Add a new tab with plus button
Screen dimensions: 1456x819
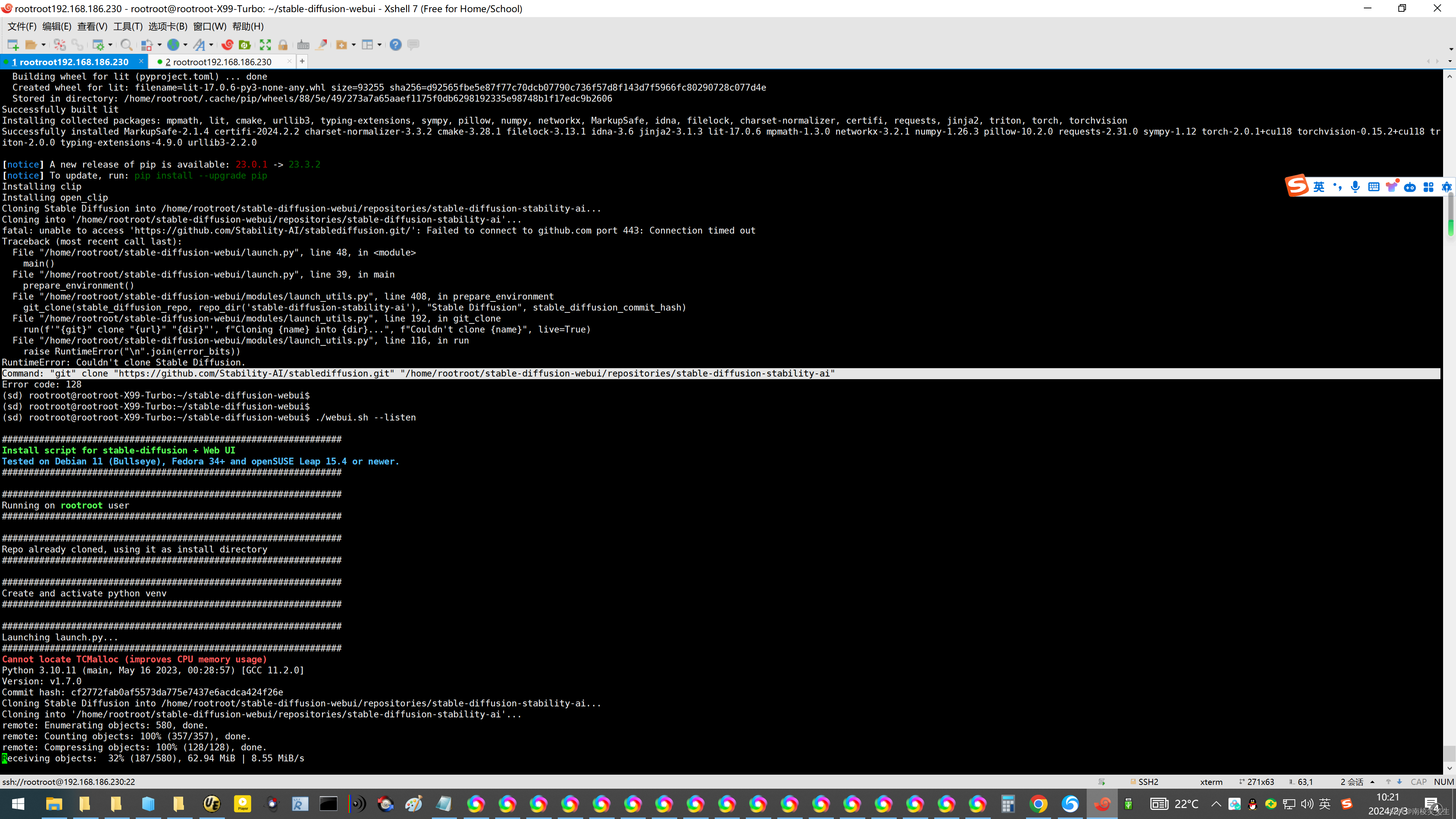pos(303,61)
